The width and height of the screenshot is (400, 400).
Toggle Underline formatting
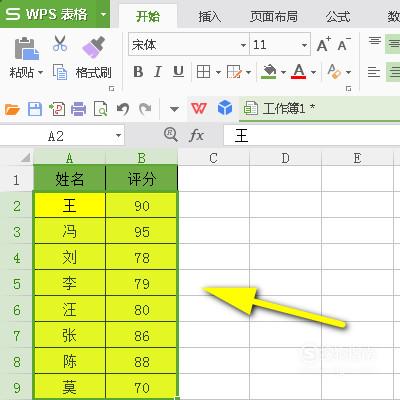tap(178, 71)
